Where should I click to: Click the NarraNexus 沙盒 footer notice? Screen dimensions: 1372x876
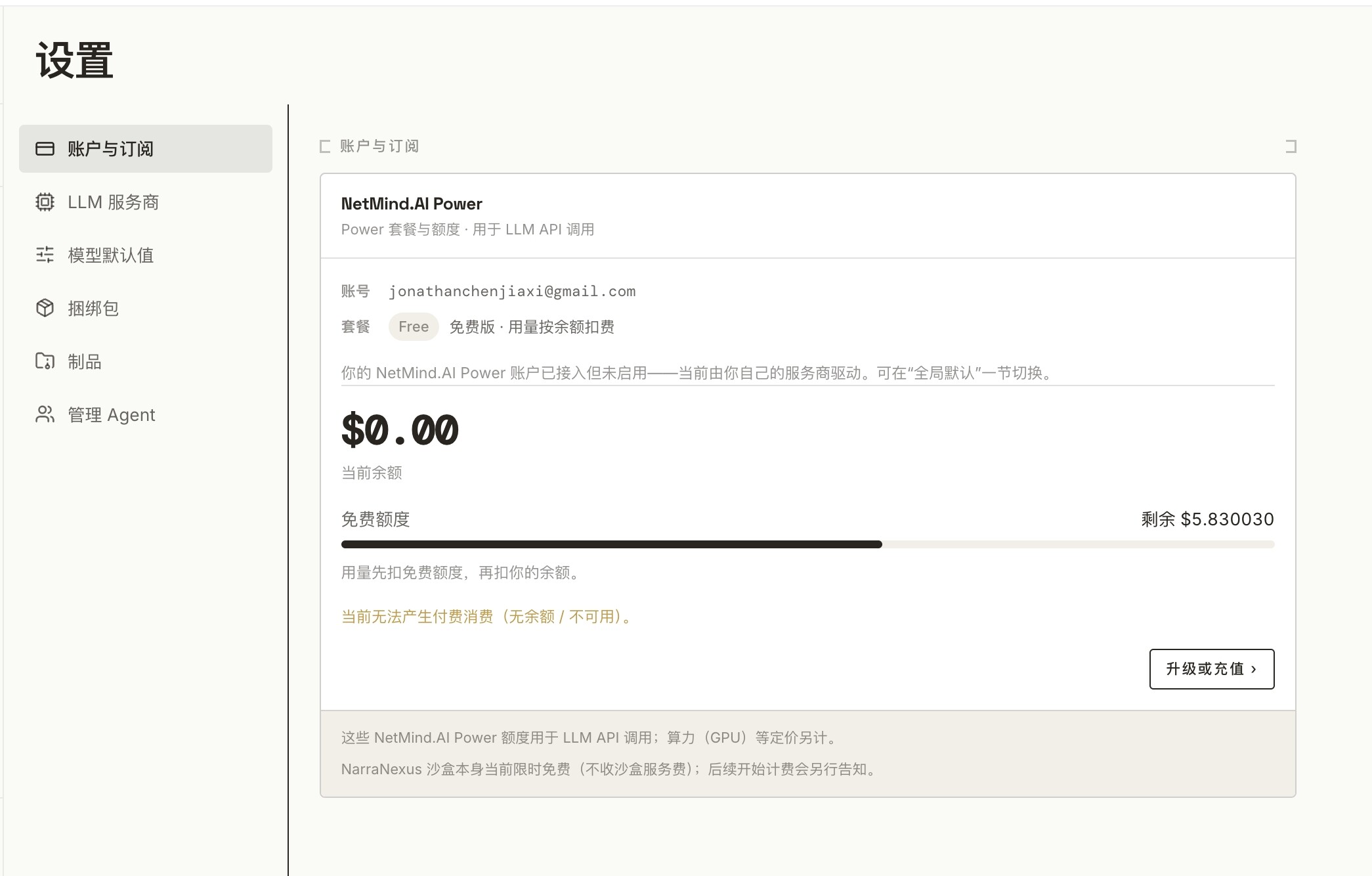tap(609, 769)
